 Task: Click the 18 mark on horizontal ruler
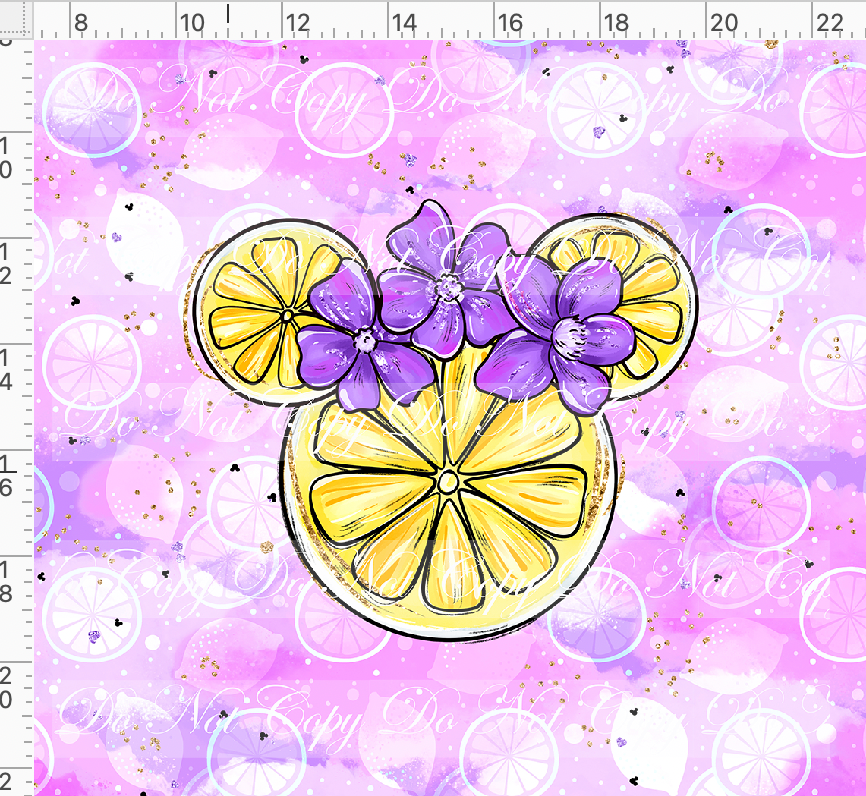tap(616, 23)
